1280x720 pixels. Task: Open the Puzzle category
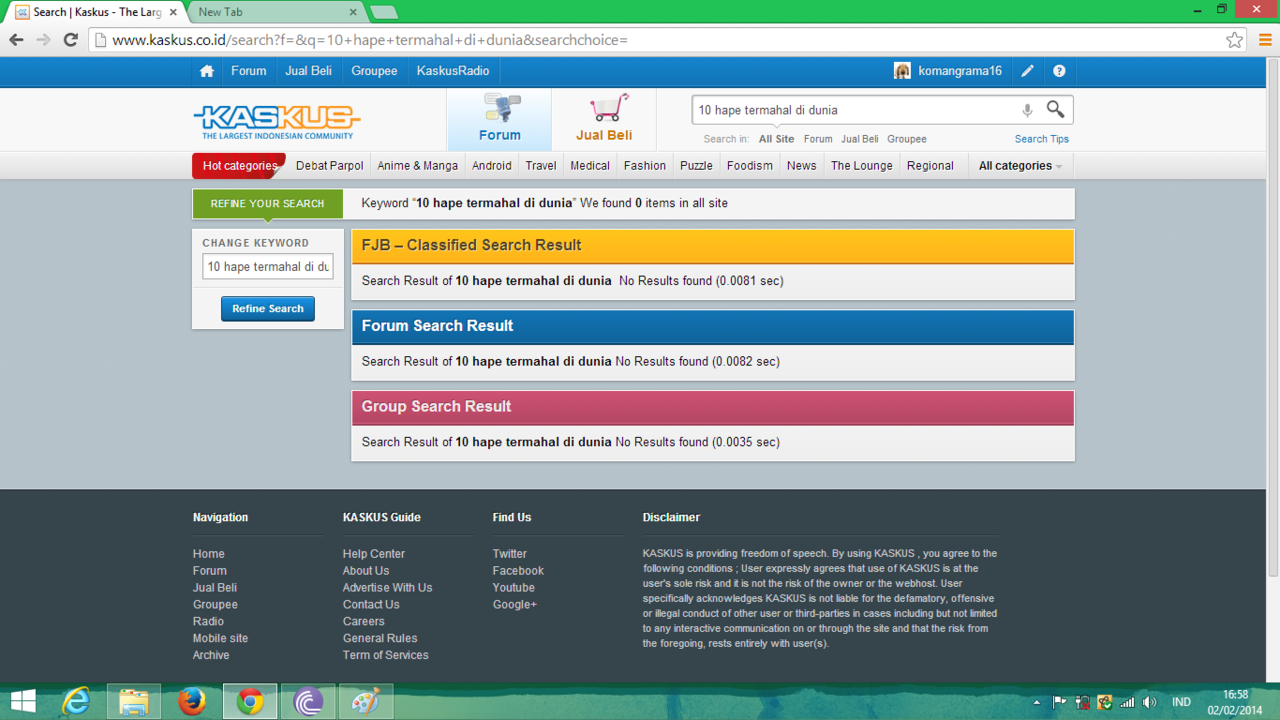click(696, 166)
